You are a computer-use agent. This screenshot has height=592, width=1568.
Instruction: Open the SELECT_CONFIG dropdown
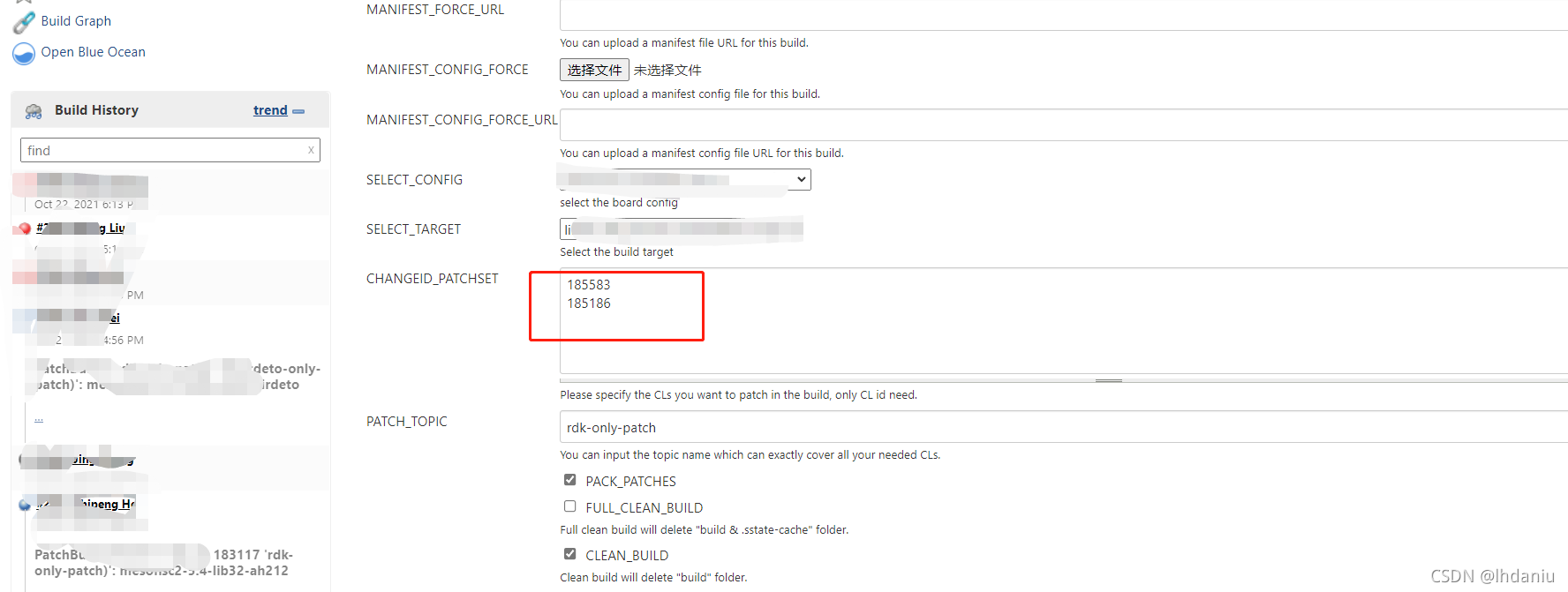coord(685,179)
